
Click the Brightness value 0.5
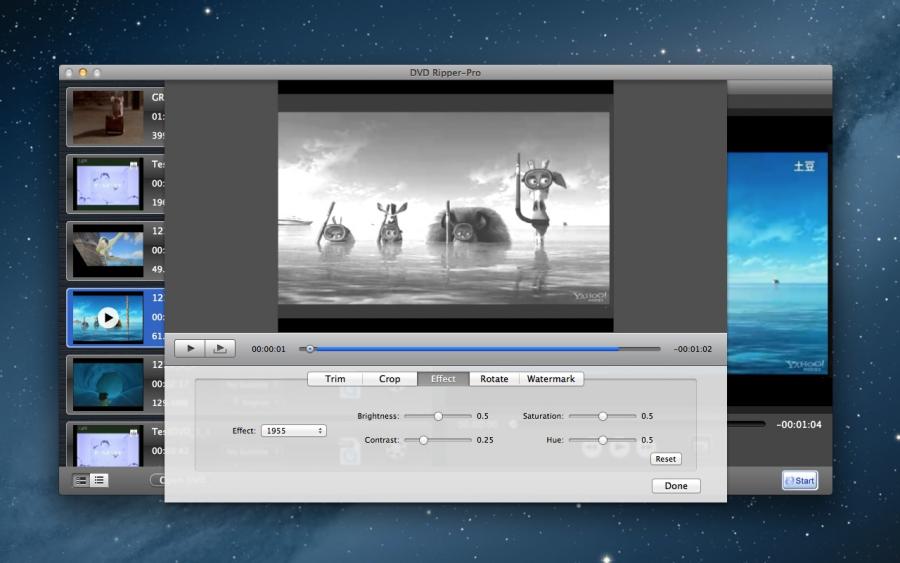click(482, 416)
